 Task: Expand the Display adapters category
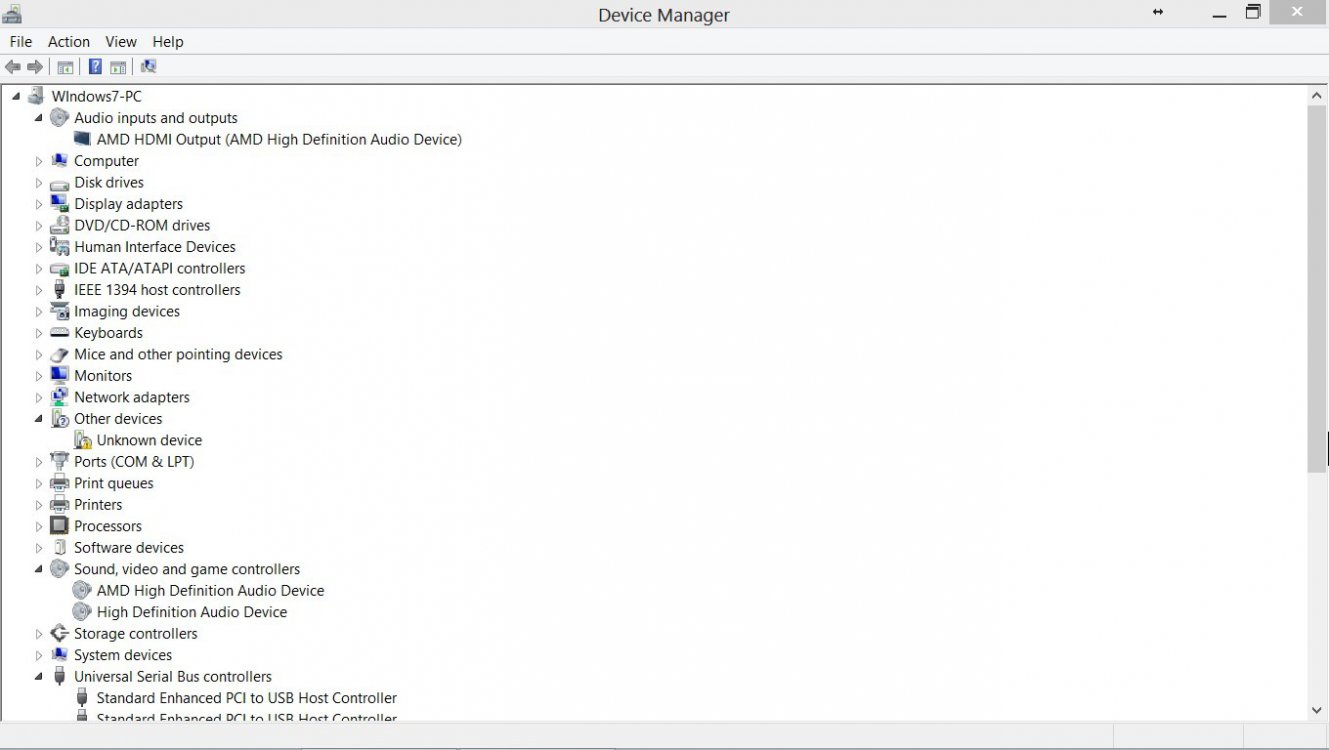(x=39, y=204)
